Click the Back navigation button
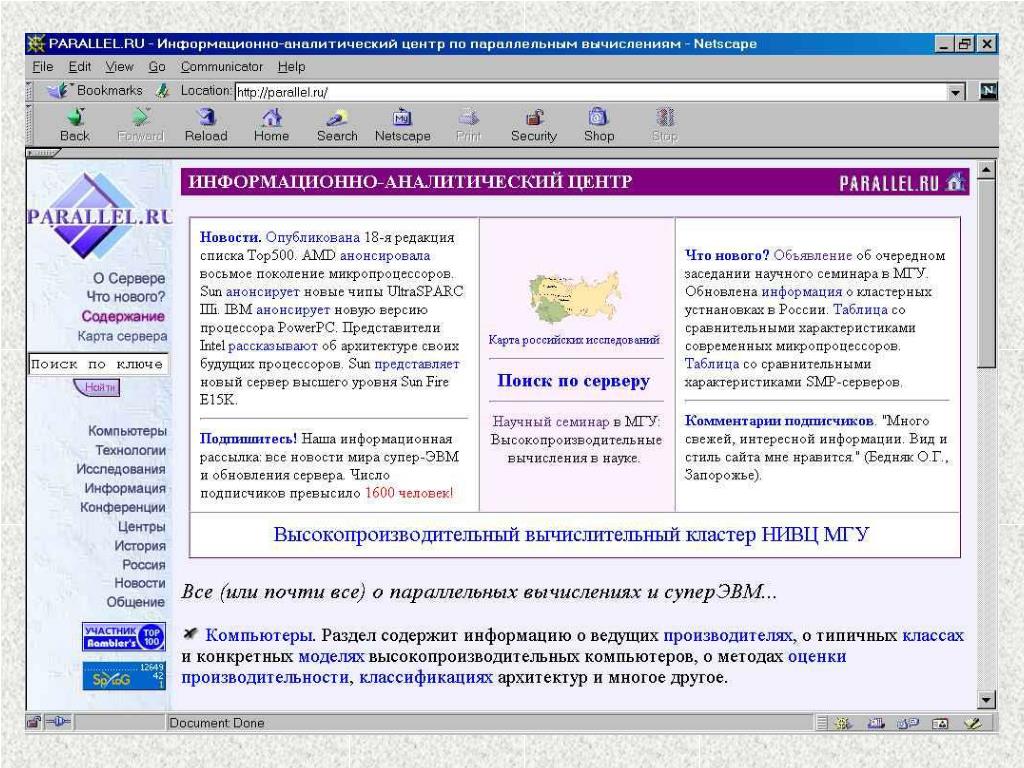1024x768 pixels. click(75, 125)
